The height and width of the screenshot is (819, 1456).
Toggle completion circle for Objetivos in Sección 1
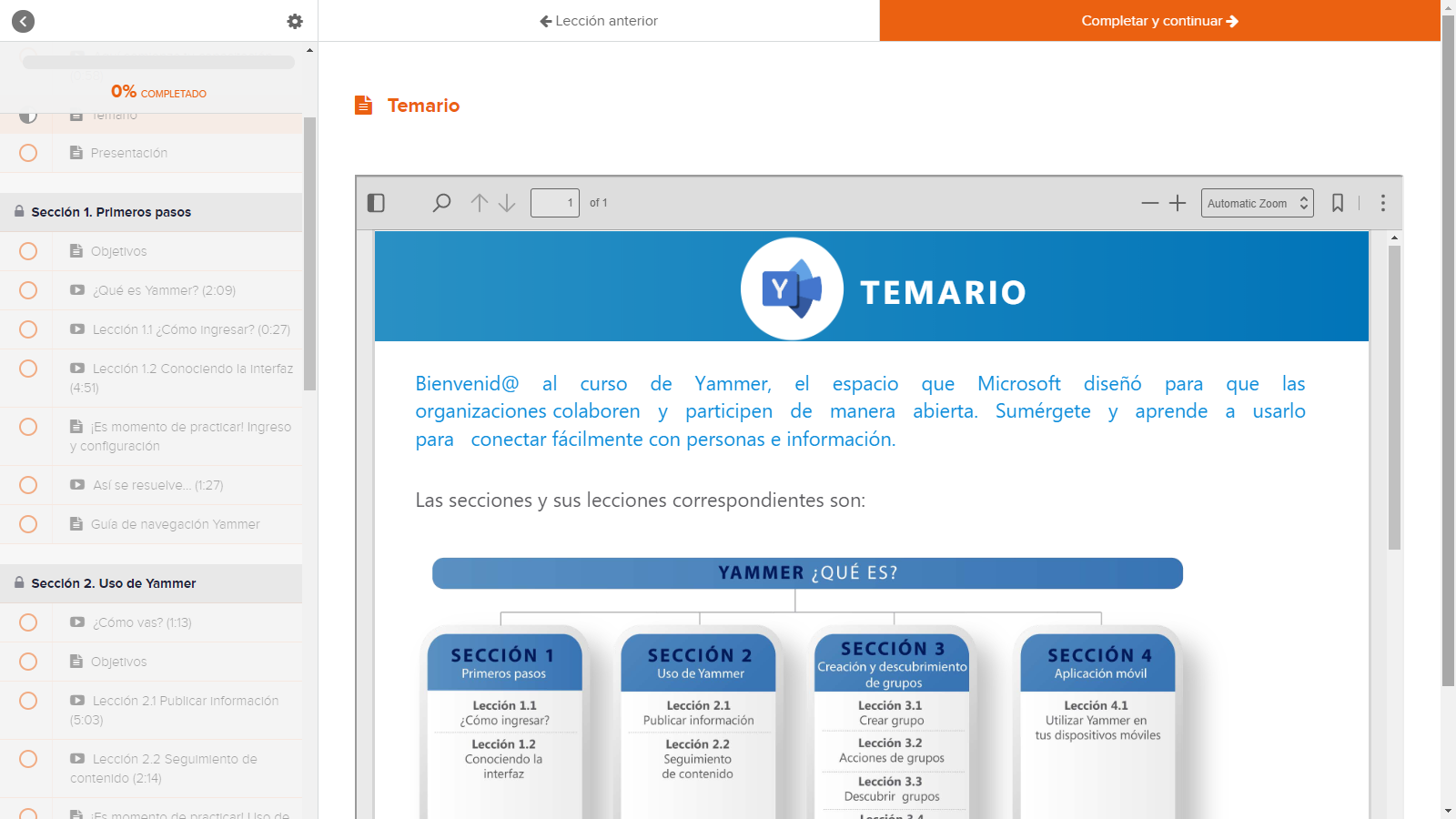[28, 251]
